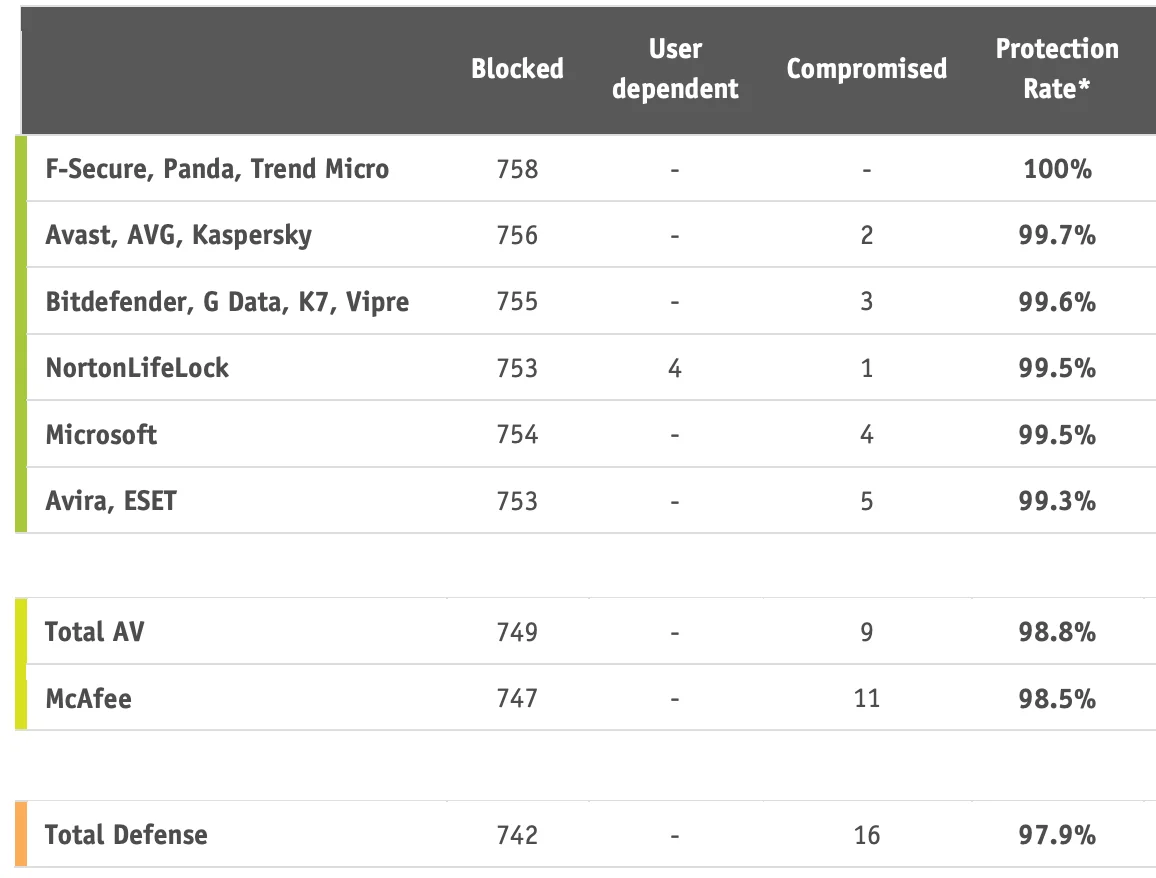The width and height of the screenshot is (1156, 878).
Task: Select NortonLifeLock's user dependent value 4
Action: (x=675, y=368)
